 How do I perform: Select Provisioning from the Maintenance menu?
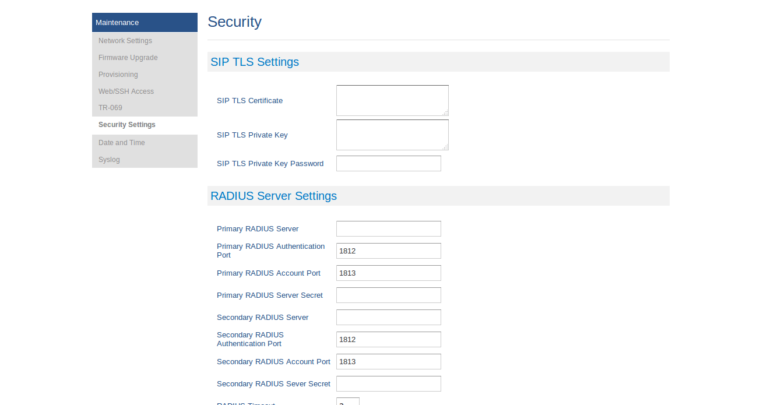coord(118,75)
